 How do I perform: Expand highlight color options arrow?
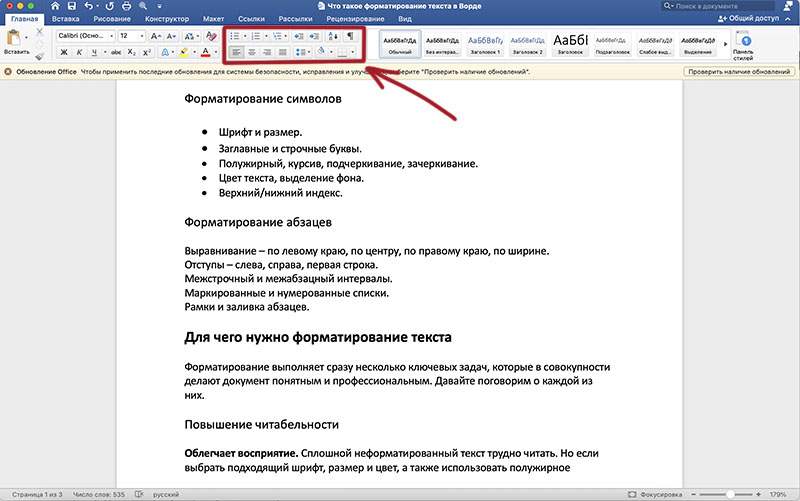pyautogui.click(x=194, y=52)
